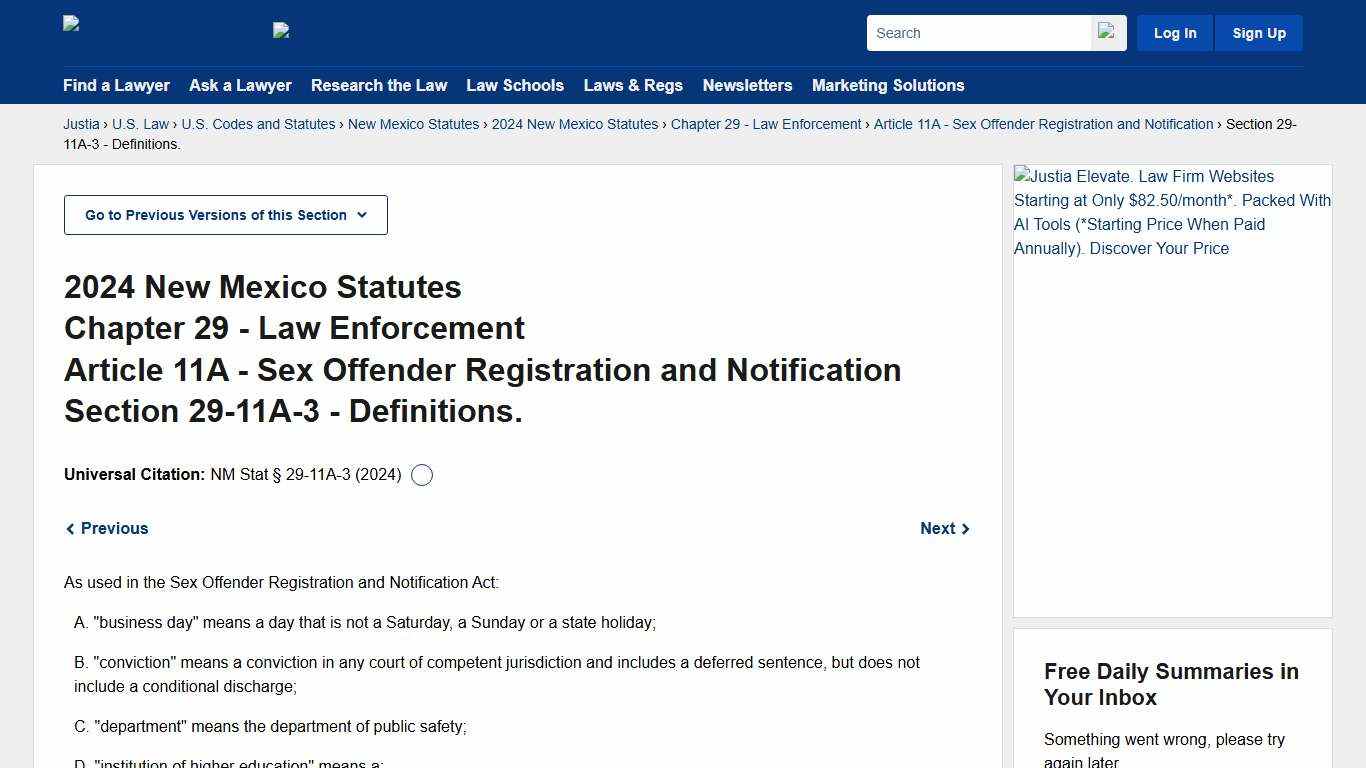
Task: Click the broken image icon near the logo
Action: coord(281,30)
